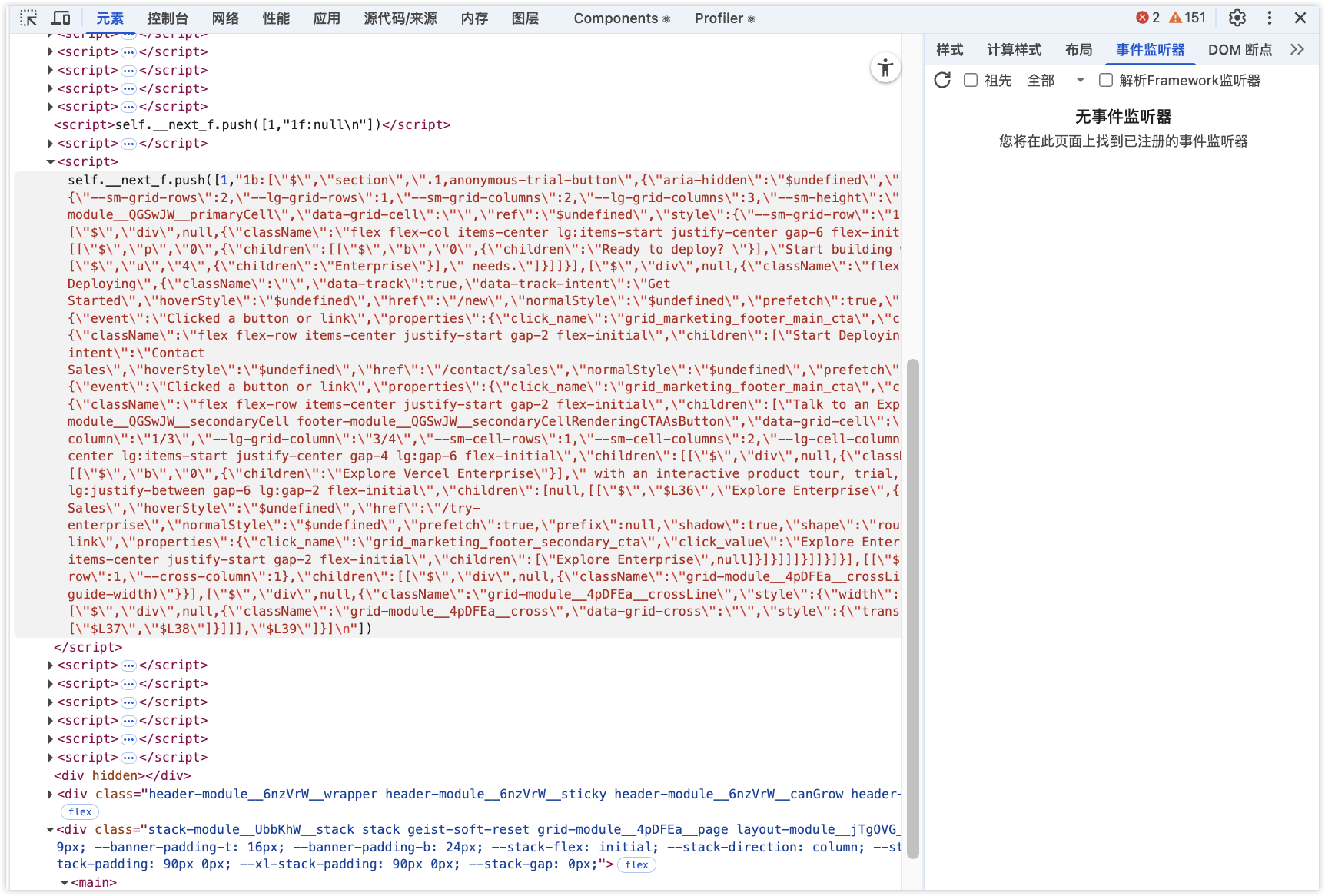Activate the inspect element picker icon
The image size is (1325, 896).
(28, 18)
